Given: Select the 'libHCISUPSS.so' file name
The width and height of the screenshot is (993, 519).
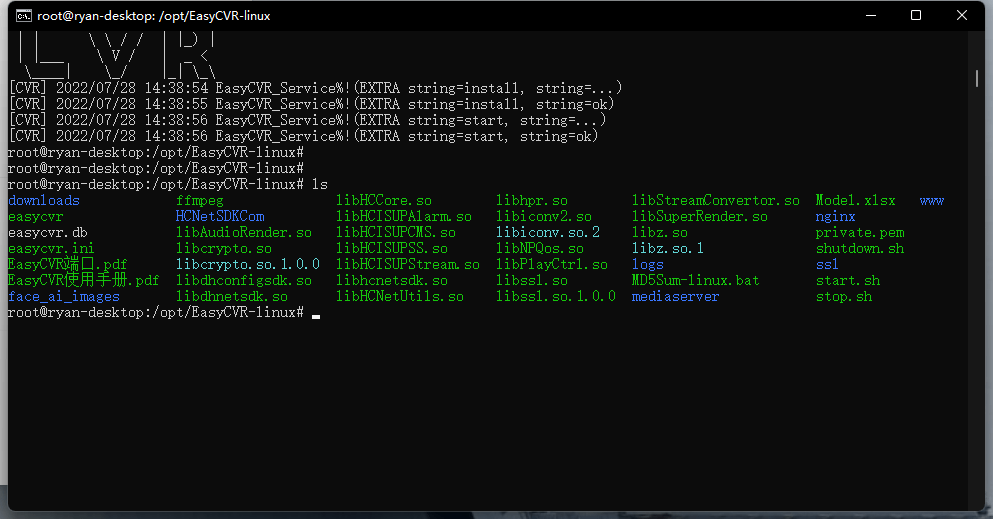Looking at the screenshot, I should pos(392,249).
